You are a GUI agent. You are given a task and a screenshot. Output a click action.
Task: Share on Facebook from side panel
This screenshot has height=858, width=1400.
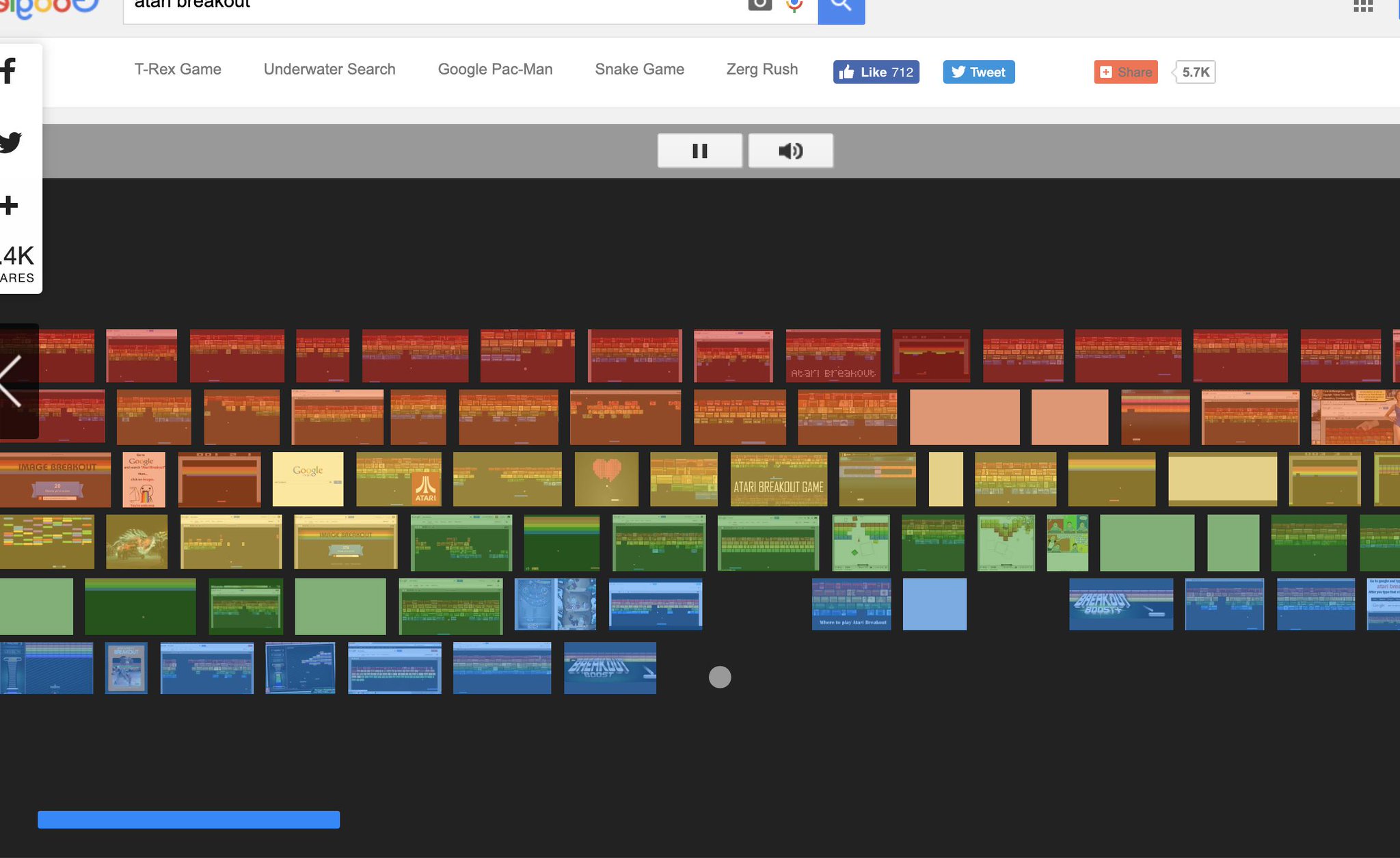9,71
